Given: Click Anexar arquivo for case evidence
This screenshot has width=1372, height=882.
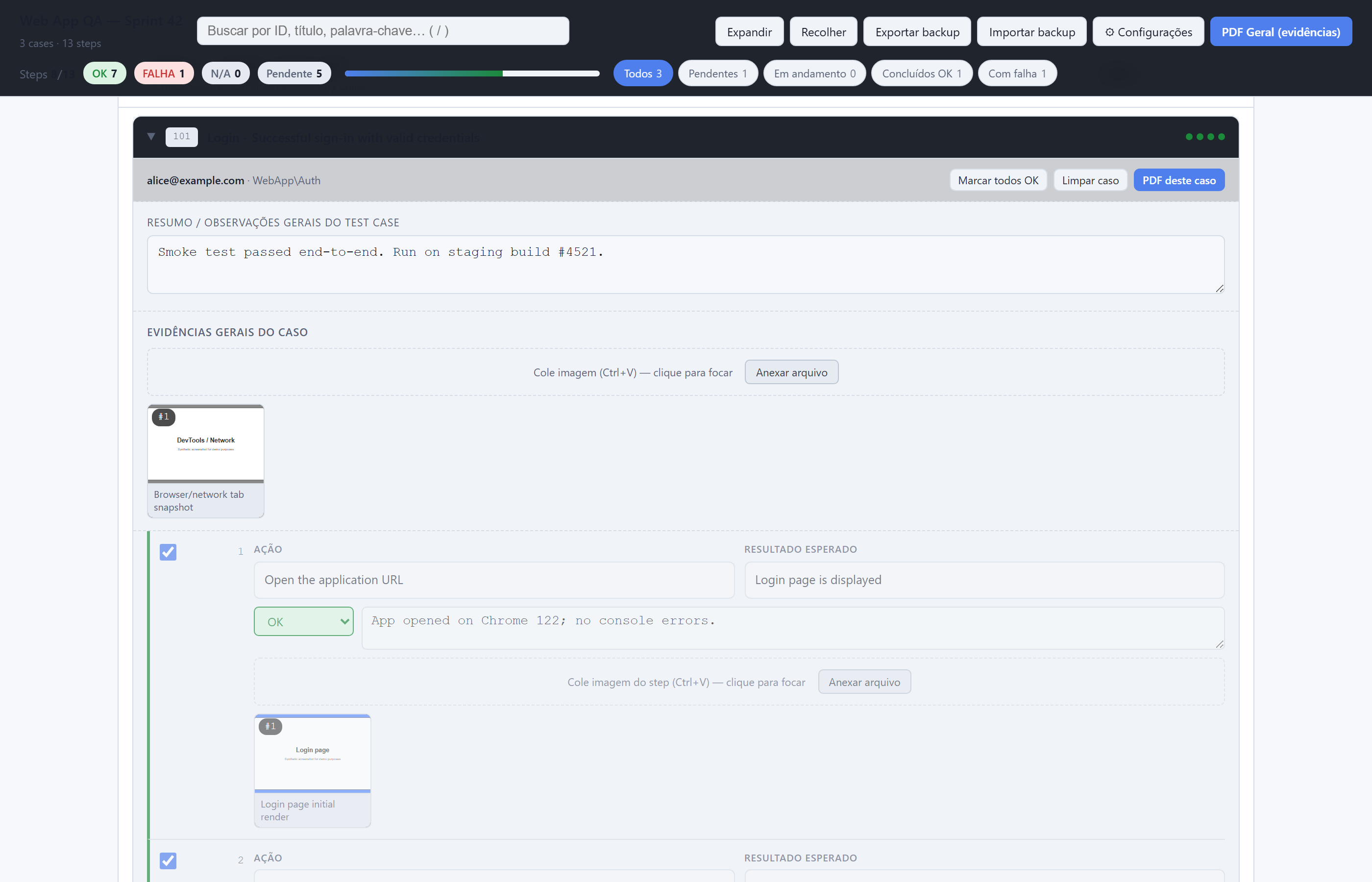Looking at the screenshot, I should 791,372.
